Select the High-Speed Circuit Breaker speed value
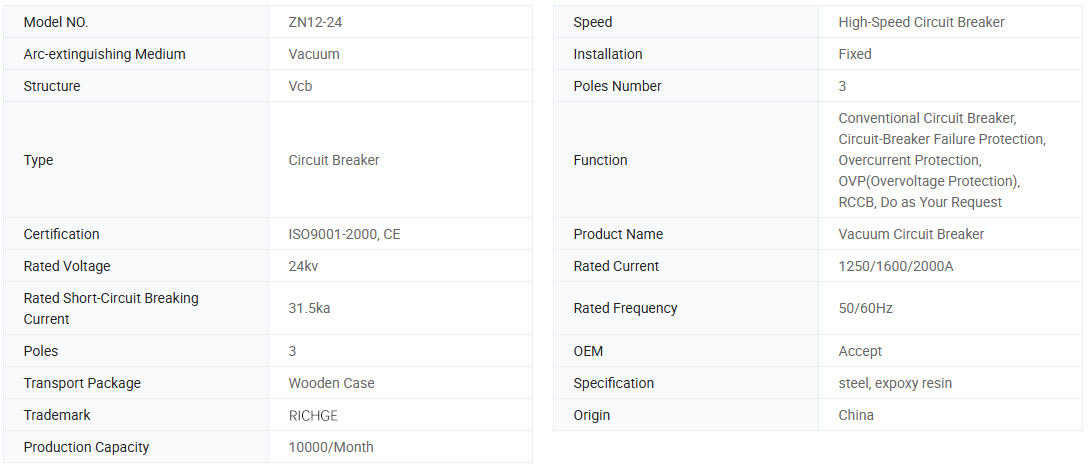This screenshot has height=469, width=1089. click(921, 22)
